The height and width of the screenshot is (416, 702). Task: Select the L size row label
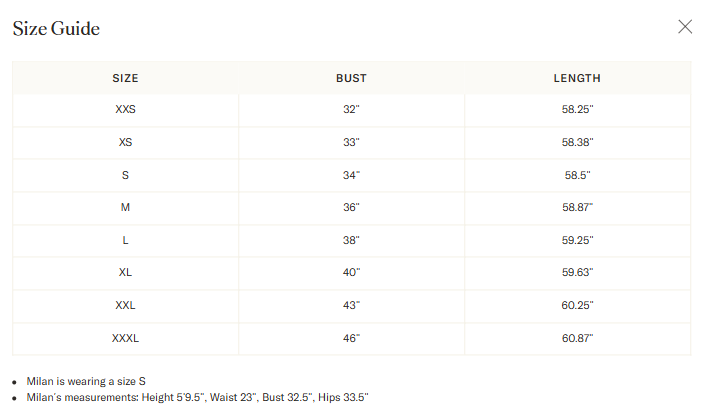coord(125,240)
